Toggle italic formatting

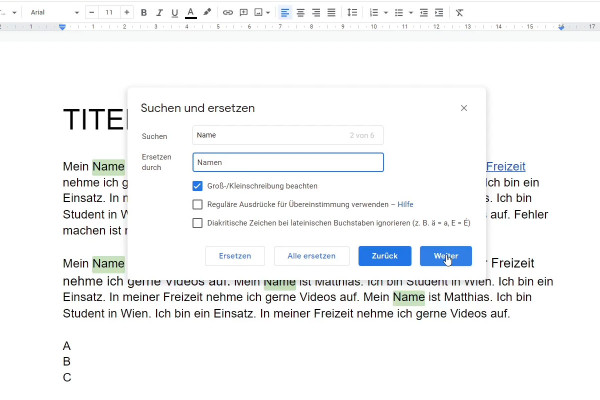coord(159,13)
